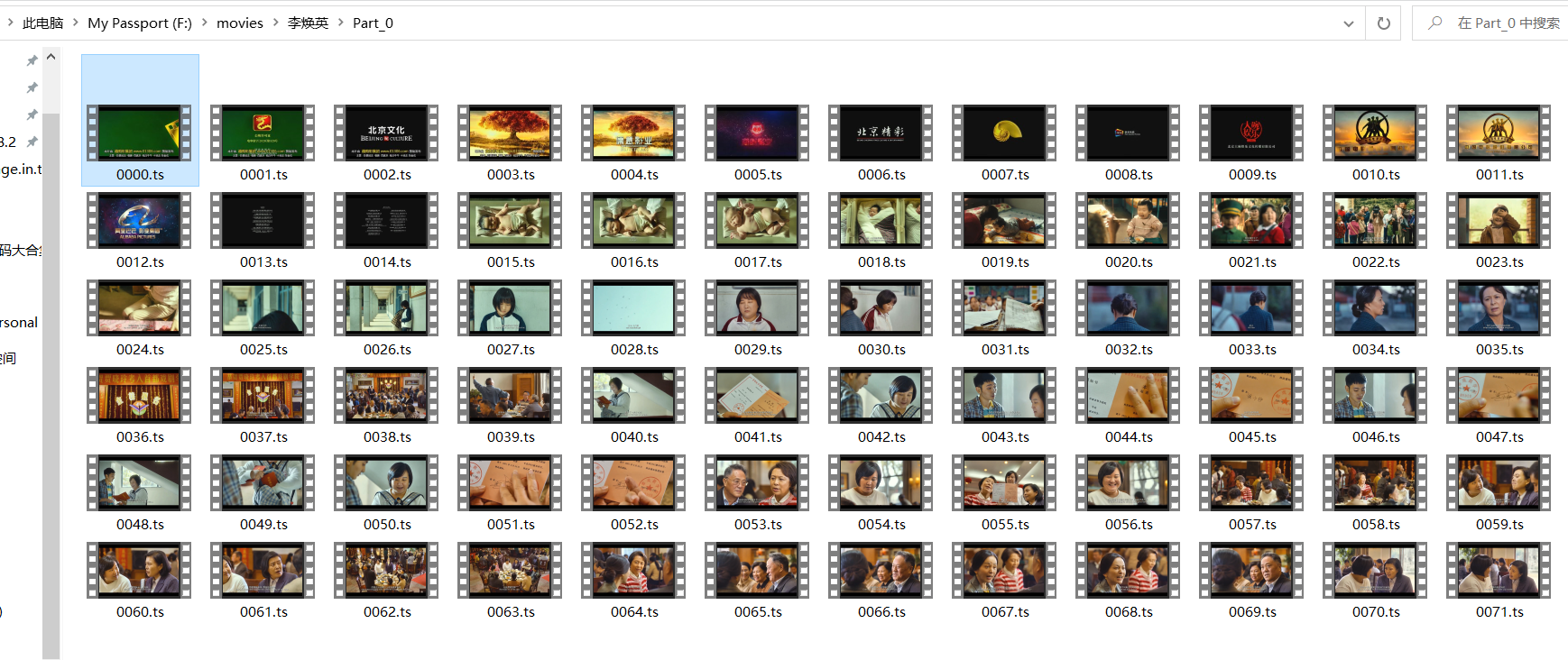1568x660 pixels.
Task: Select the 0056.ts video thumbnail
Action: click(1129, 482)
